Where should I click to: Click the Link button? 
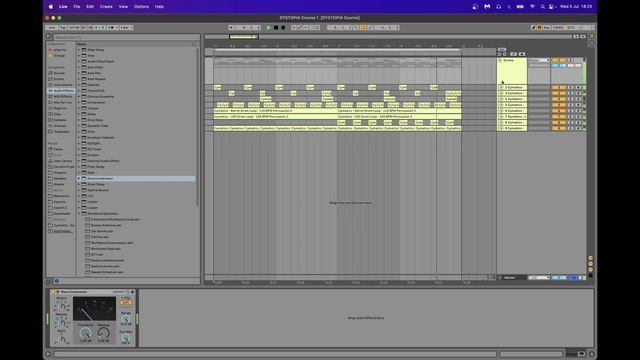[x=52, y=28]
